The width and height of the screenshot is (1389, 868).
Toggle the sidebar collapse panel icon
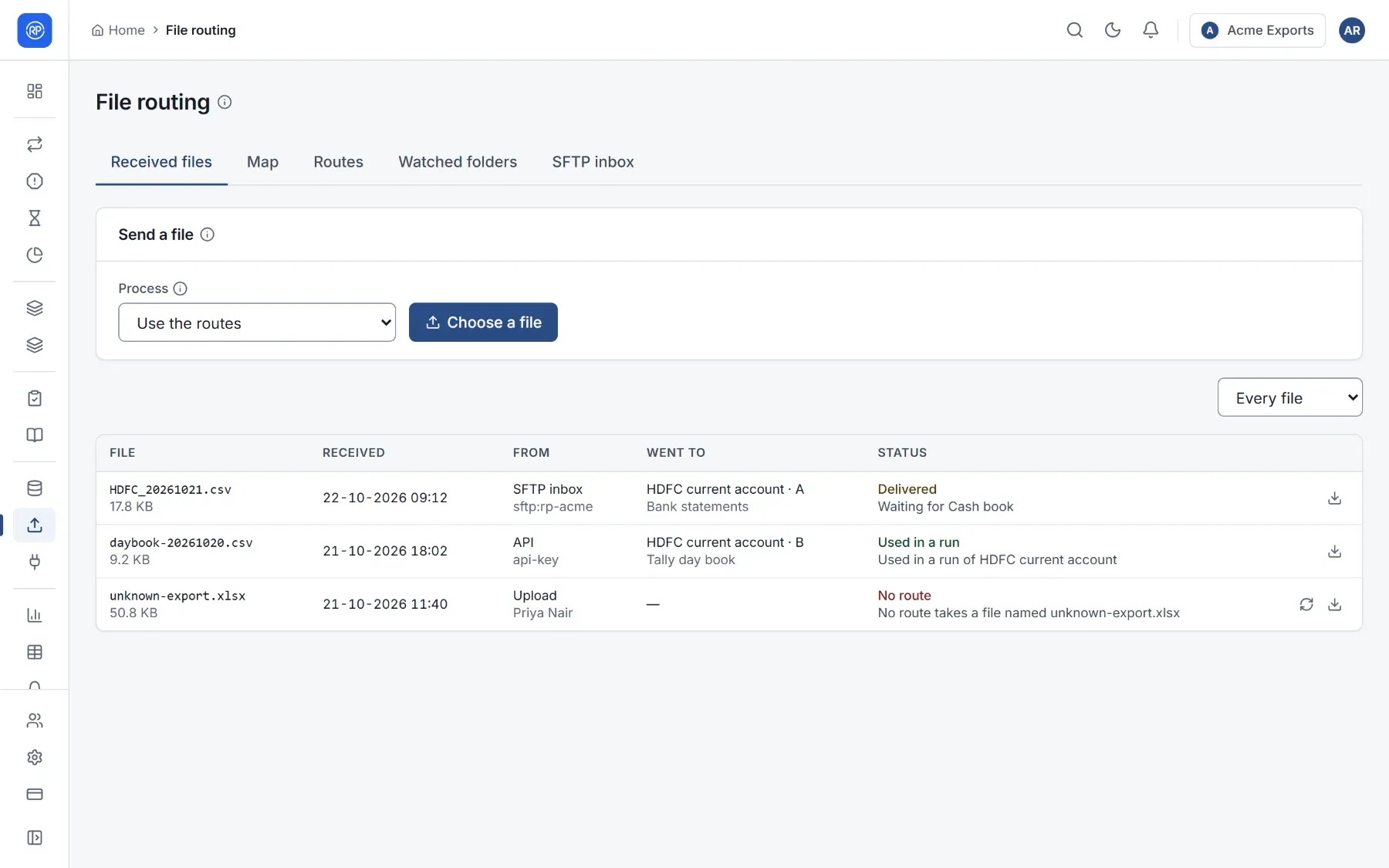coord(35,838)
